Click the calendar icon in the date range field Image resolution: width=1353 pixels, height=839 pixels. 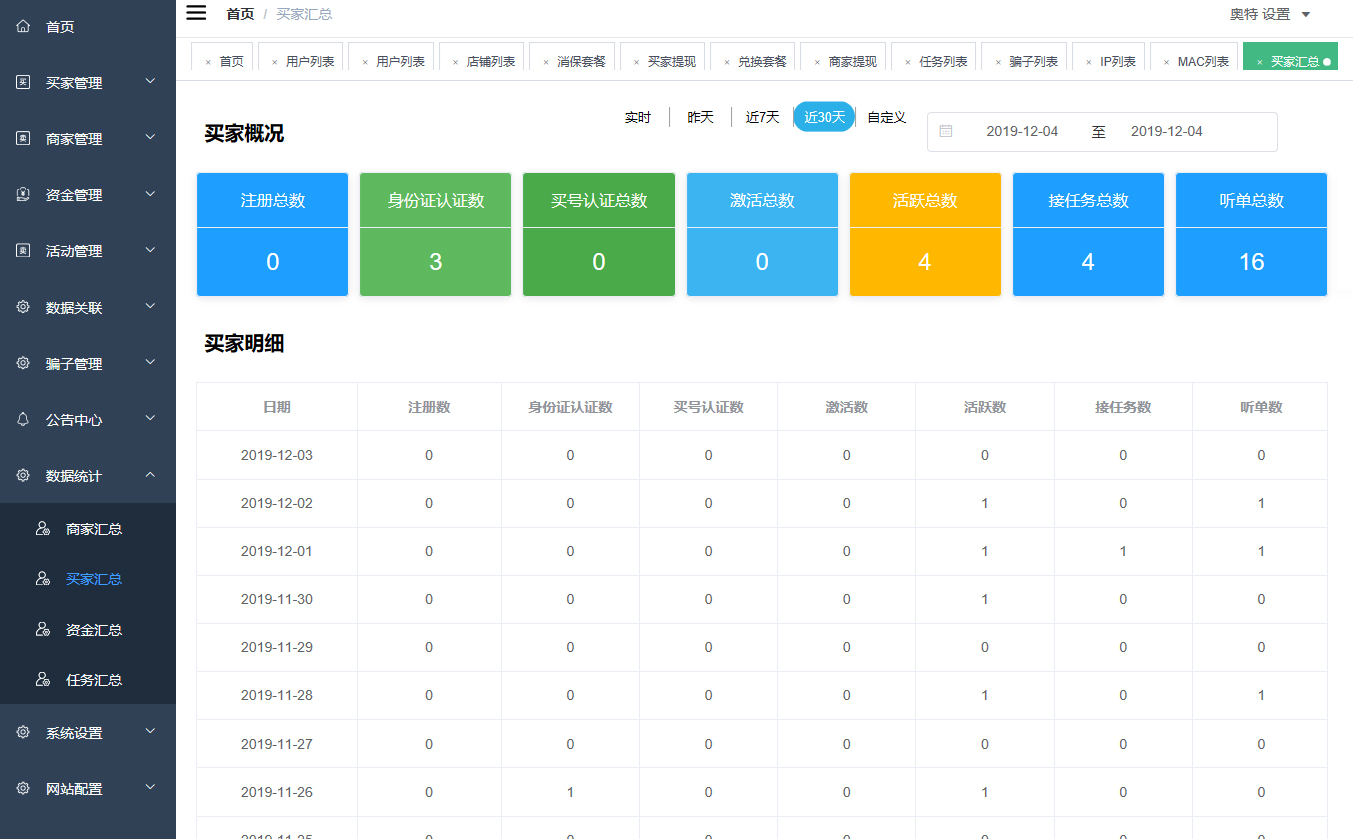coord(946,131)
